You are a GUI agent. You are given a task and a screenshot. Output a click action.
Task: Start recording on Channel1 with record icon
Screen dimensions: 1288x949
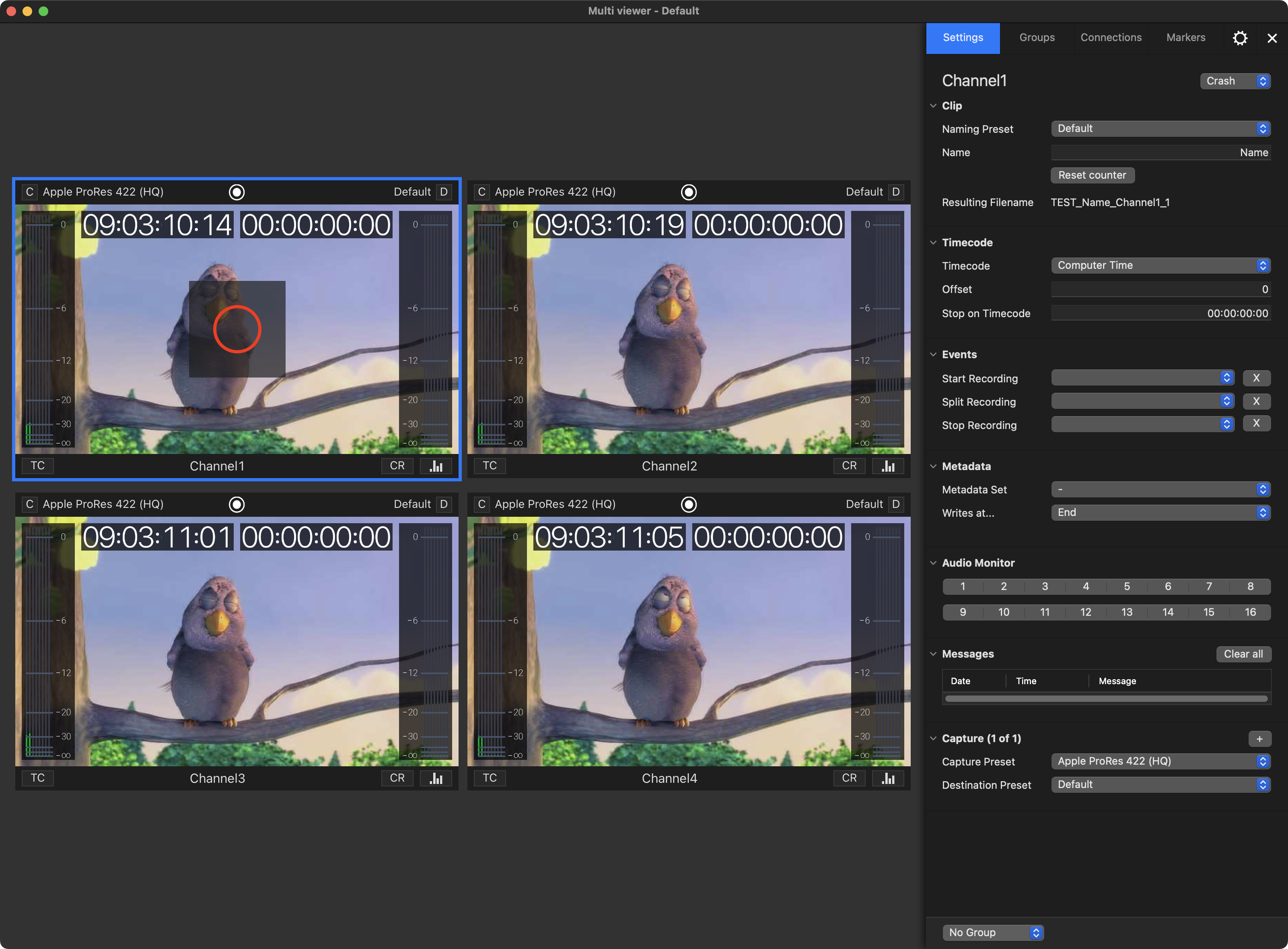tap(237, 192)
